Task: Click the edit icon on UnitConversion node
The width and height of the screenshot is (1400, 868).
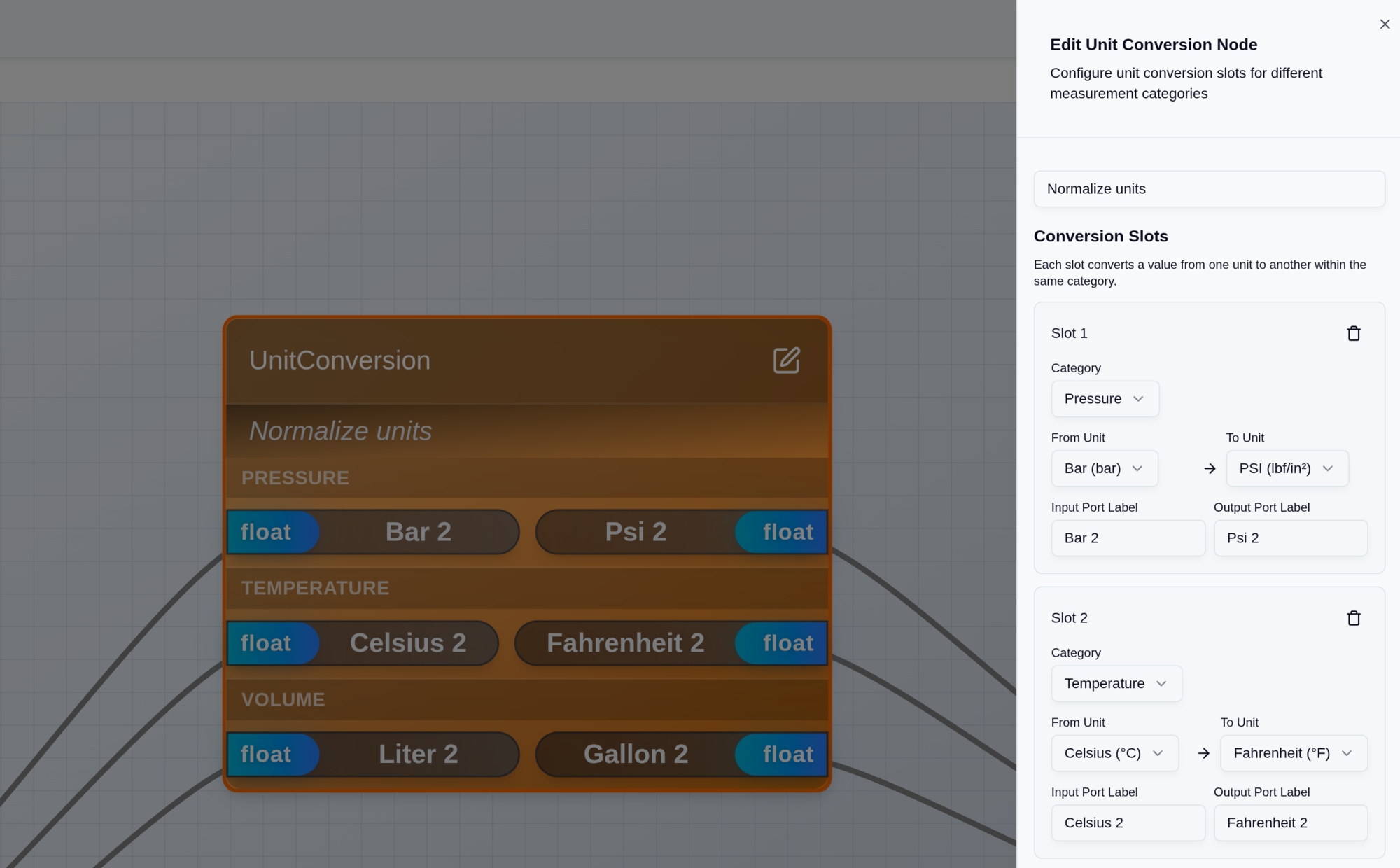Action: [x=786, y=360]
